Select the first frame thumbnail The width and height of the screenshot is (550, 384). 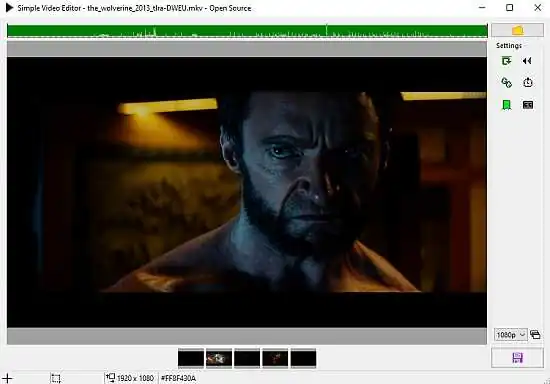[191, 358]
